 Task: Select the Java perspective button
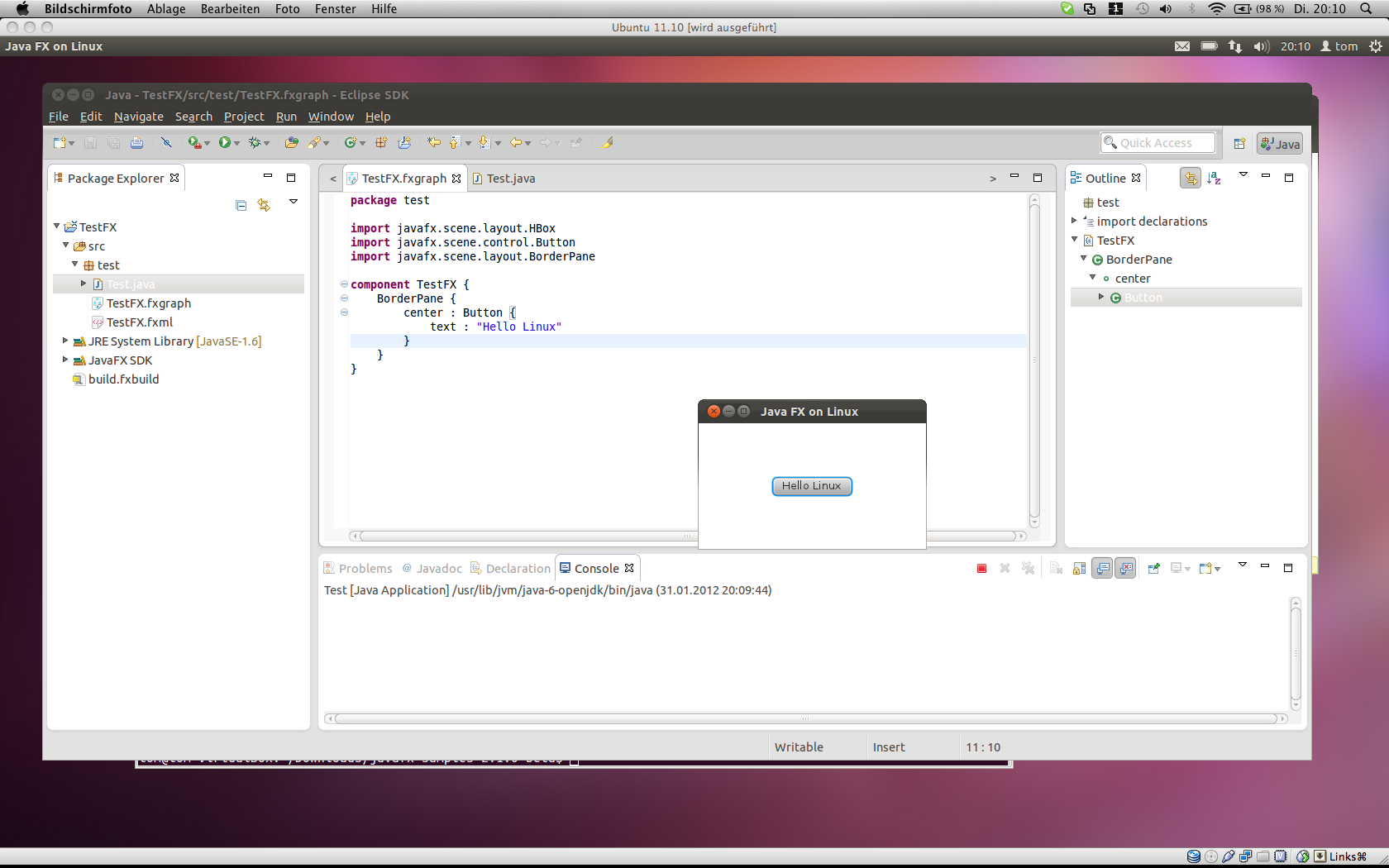[x=1279, y=144]
